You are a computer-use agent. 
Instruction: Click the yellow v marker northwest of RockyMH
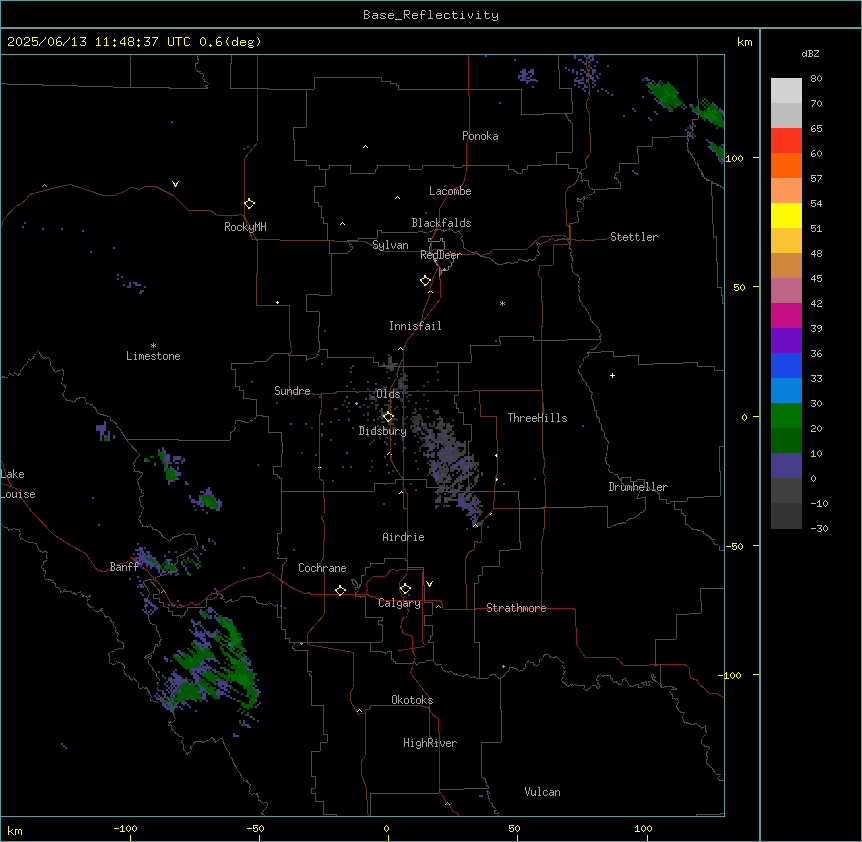click(175, 184)
